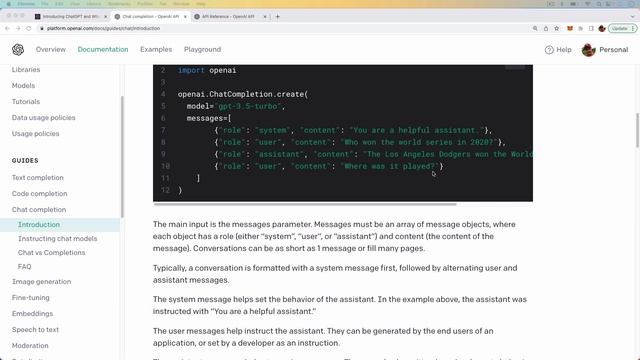Image resolution: width=640 pixels, height=360 pixels.
Task: Open the Embeddings guide
Action: click(32, 313)
